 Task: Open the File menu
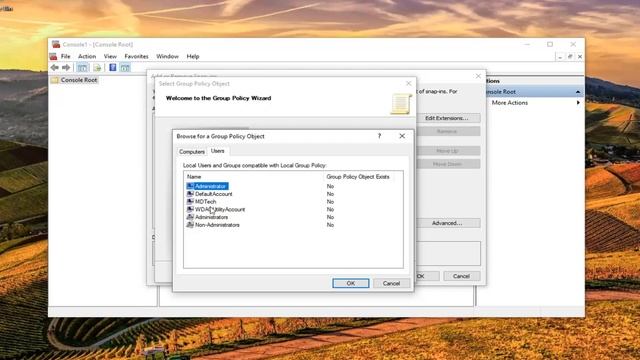click(x=65, y=56)
